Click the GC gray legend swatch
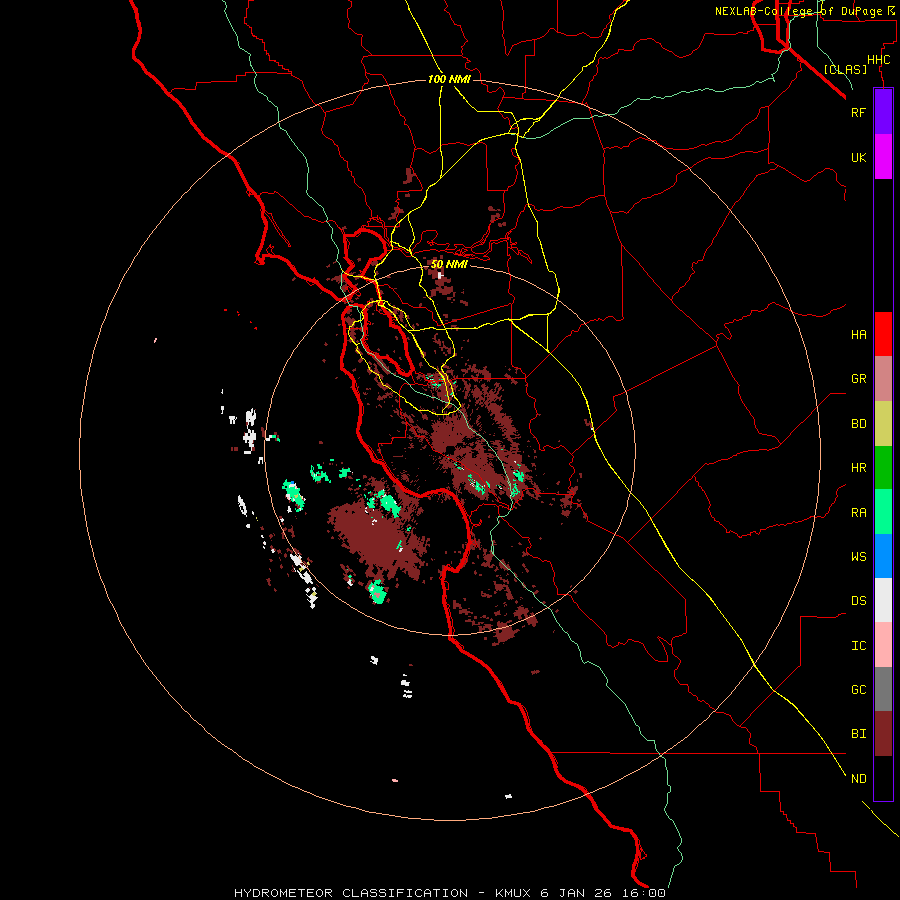The height and width of the screenshot is (900, 900). point(883,689)
